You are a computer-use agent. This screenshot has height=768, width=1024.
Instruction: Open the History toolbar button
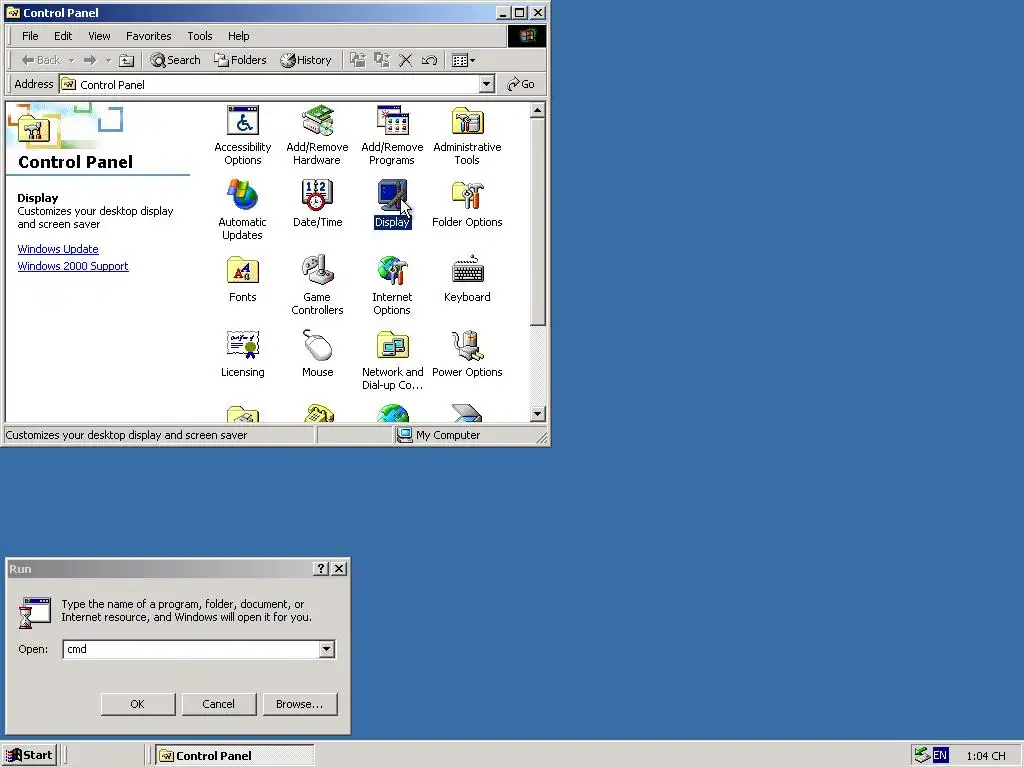[x=306, y=60]
